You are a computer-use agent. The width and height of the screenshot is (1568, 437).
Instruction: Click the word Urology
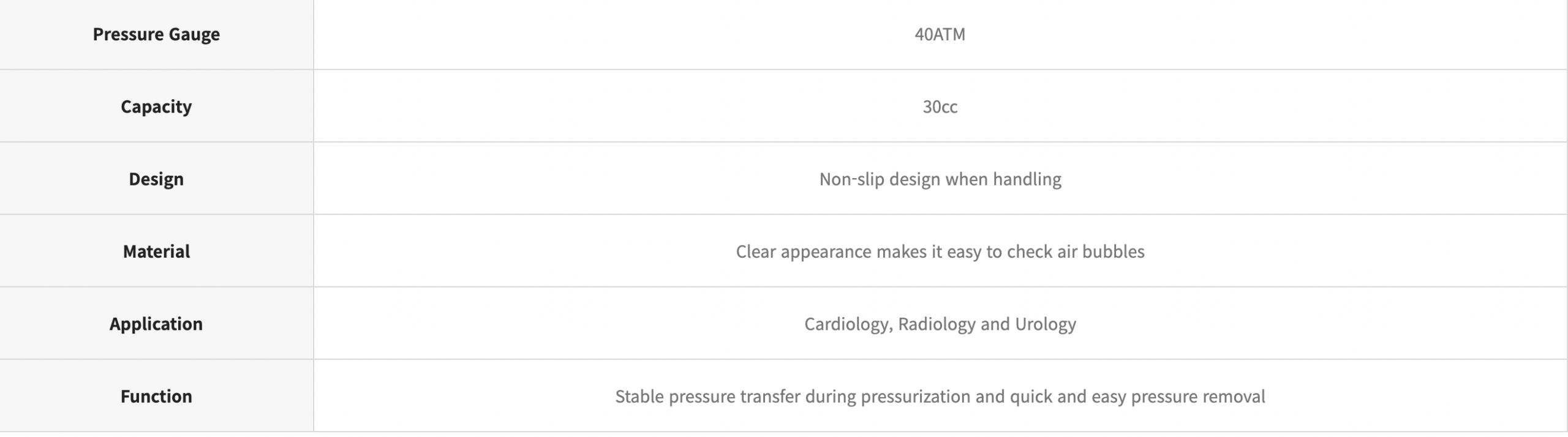(x=1045, y=324)
